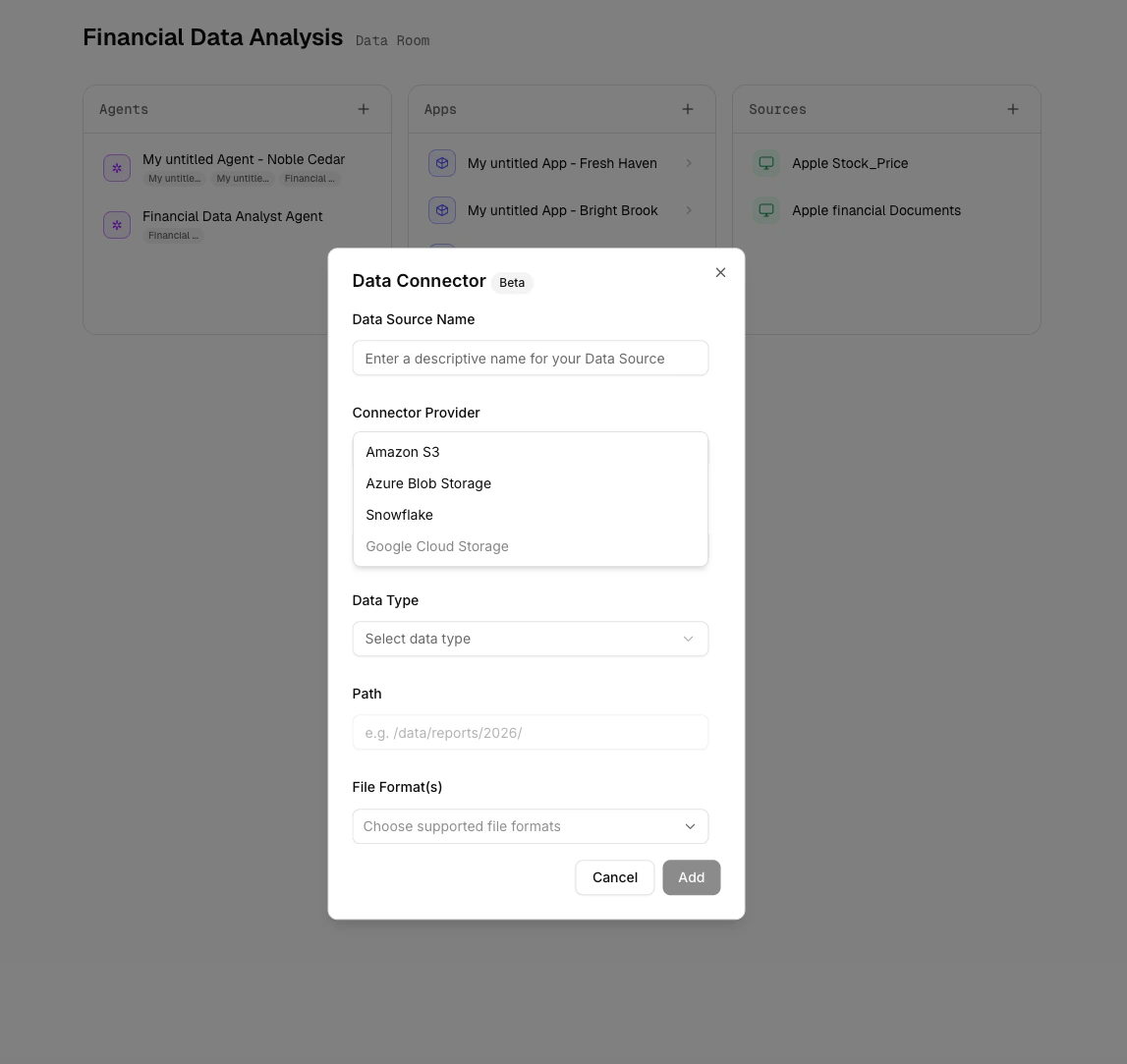Open the Select data type dropdown
Image resolution: width=1127 pixels, height=1064 pixels.
(x=531, y=639)
